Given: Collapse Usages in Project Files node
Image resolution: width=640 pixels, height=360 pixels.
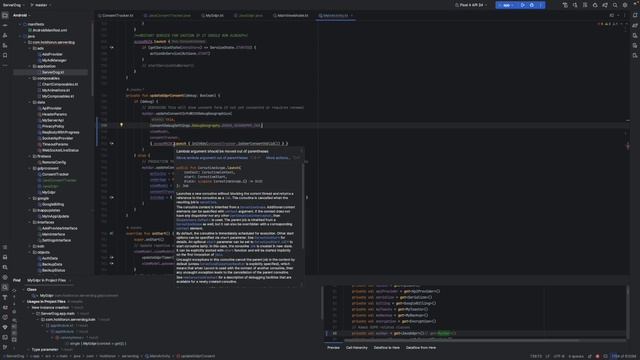Looking at the screenshot, I should click(24, 301).
